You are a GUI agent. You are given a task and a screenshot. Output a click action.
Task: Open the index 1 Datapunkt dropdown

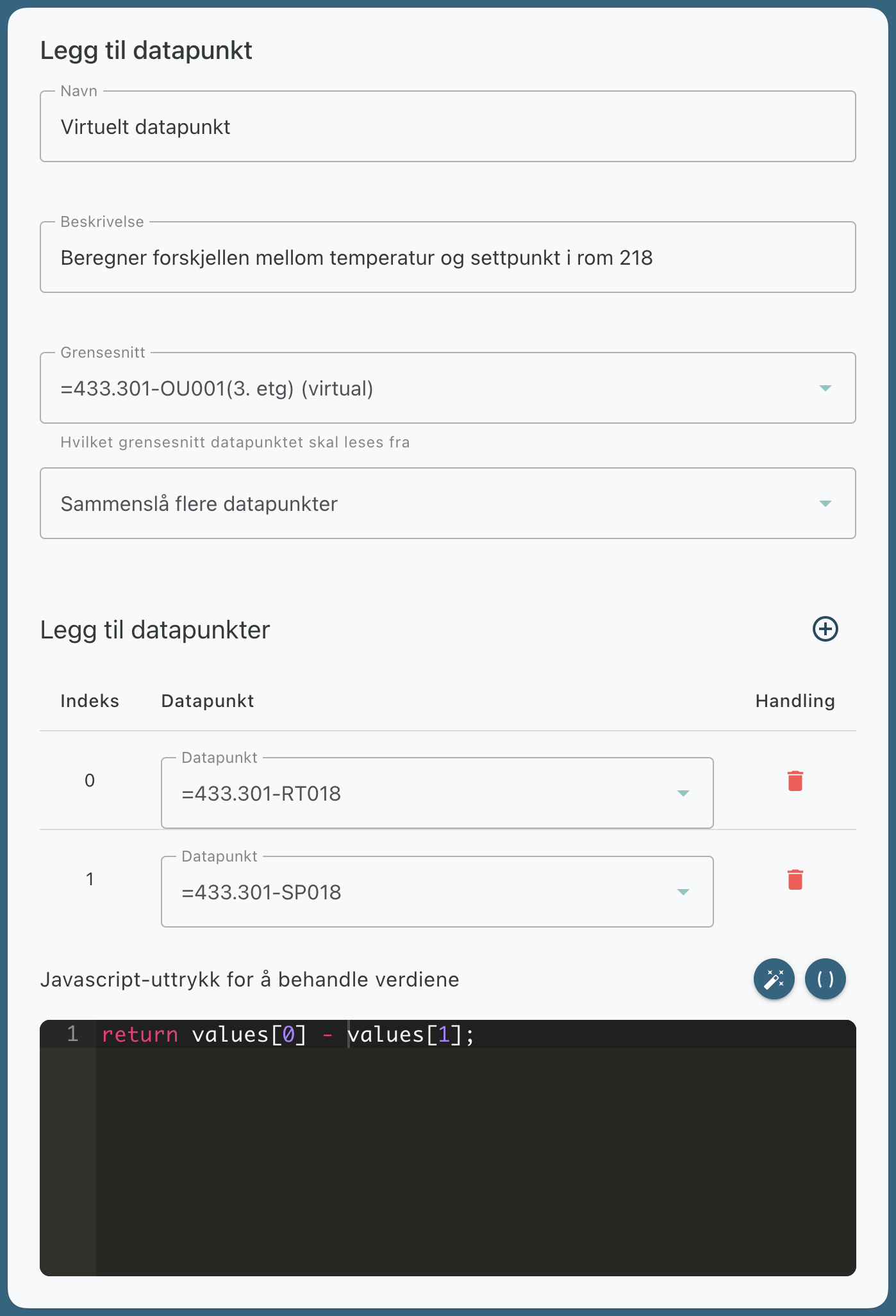[x=436, y=892]
